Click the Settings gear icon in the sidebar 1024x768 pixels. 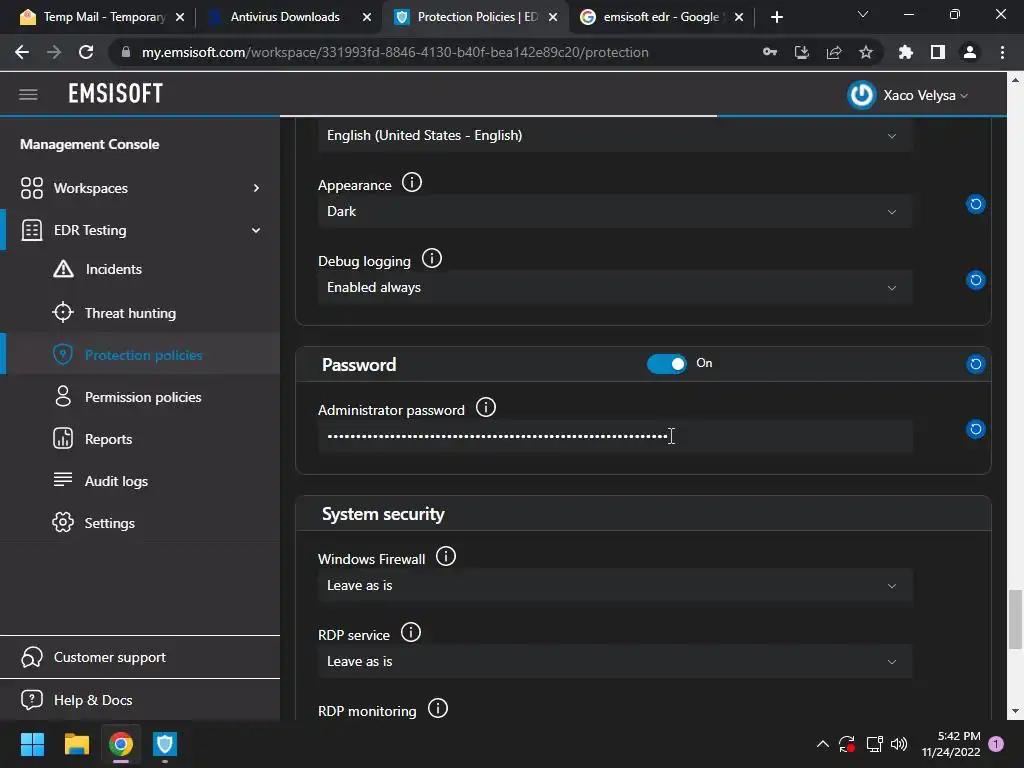63,522
